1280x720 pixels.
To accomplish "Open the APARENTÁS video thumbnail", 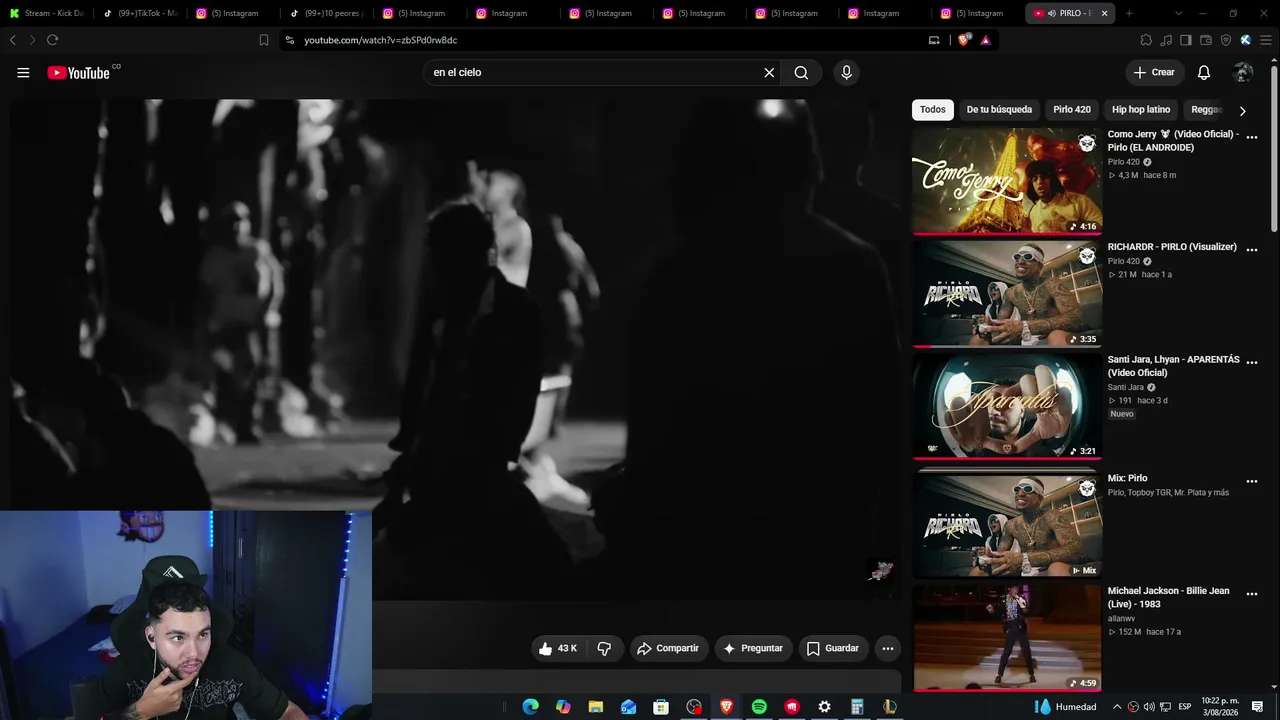I will [x=1007, y=406].
